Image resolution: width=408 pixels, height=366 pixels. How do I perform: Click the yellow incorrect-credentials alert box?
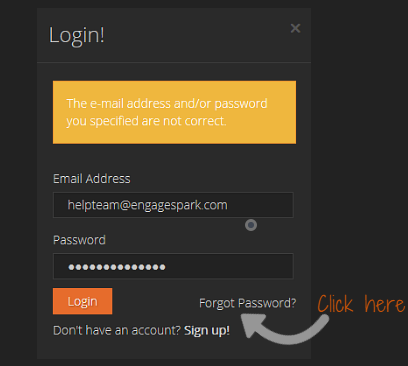[174, 112]
